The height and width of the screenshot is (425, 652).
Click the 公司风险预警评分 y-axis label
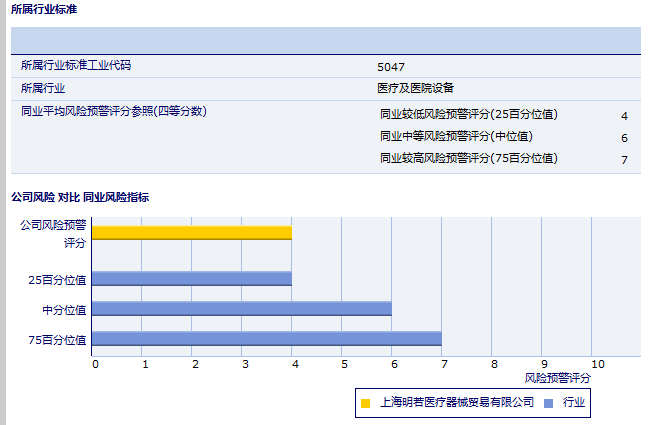click(x=61, y=233)
